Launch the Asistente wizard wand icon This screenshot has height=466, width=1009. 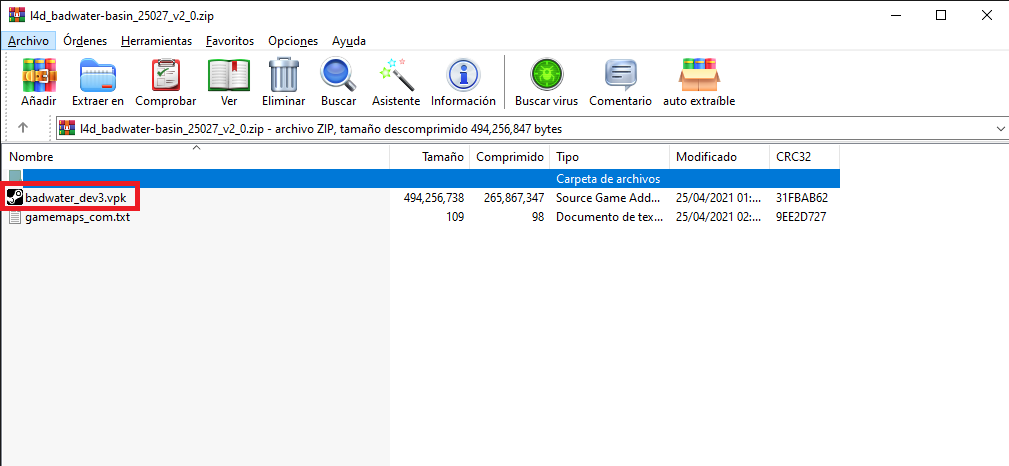pos(396,75)
